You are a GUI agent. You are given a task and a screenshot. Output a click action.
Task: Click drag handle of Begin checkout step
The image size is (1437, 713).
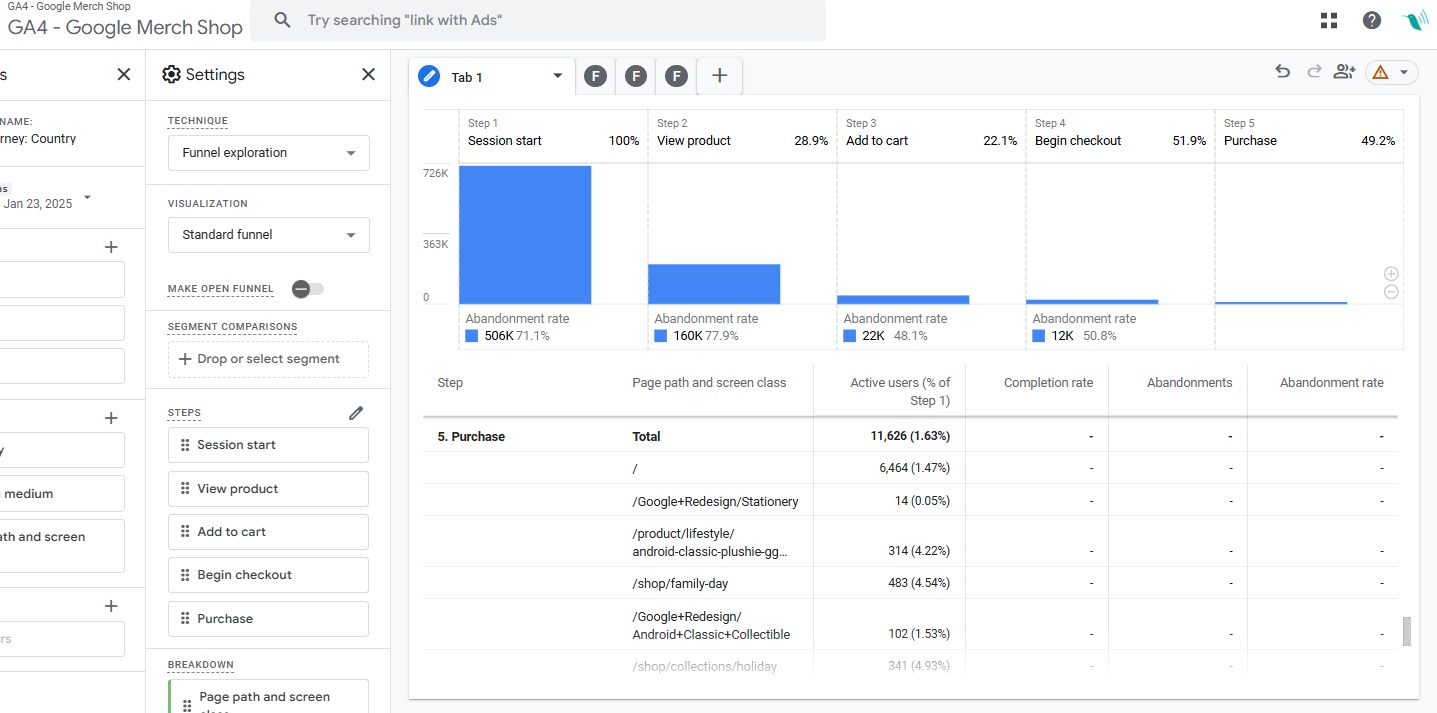[x=185, y=575]
